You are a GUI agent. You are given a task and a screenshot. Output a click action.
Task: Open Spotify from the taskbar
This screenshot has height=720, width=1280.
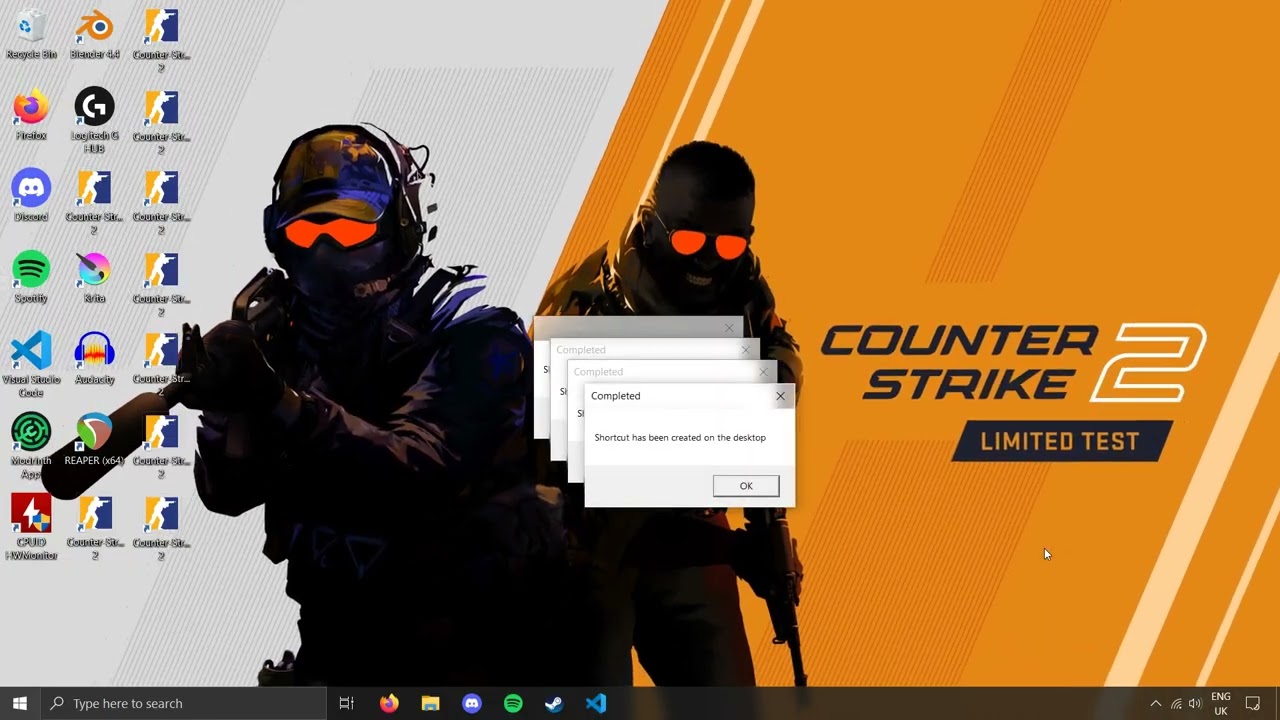click(513, 703)
